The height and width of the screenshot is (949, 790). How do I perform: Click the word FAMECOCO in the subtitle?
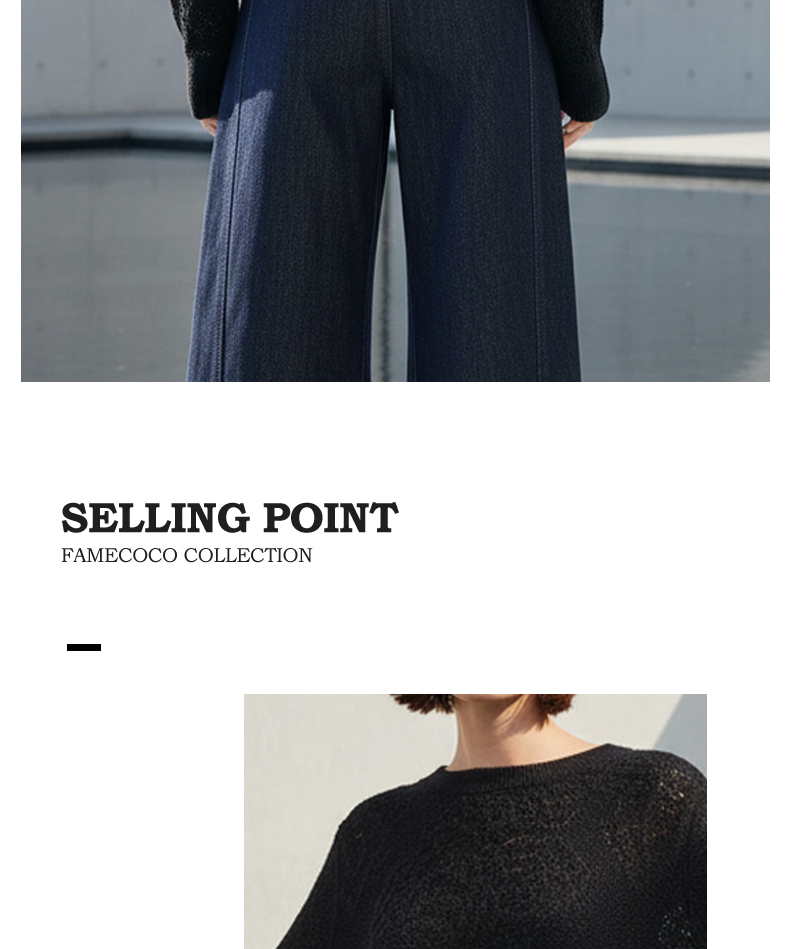point(119,556)
